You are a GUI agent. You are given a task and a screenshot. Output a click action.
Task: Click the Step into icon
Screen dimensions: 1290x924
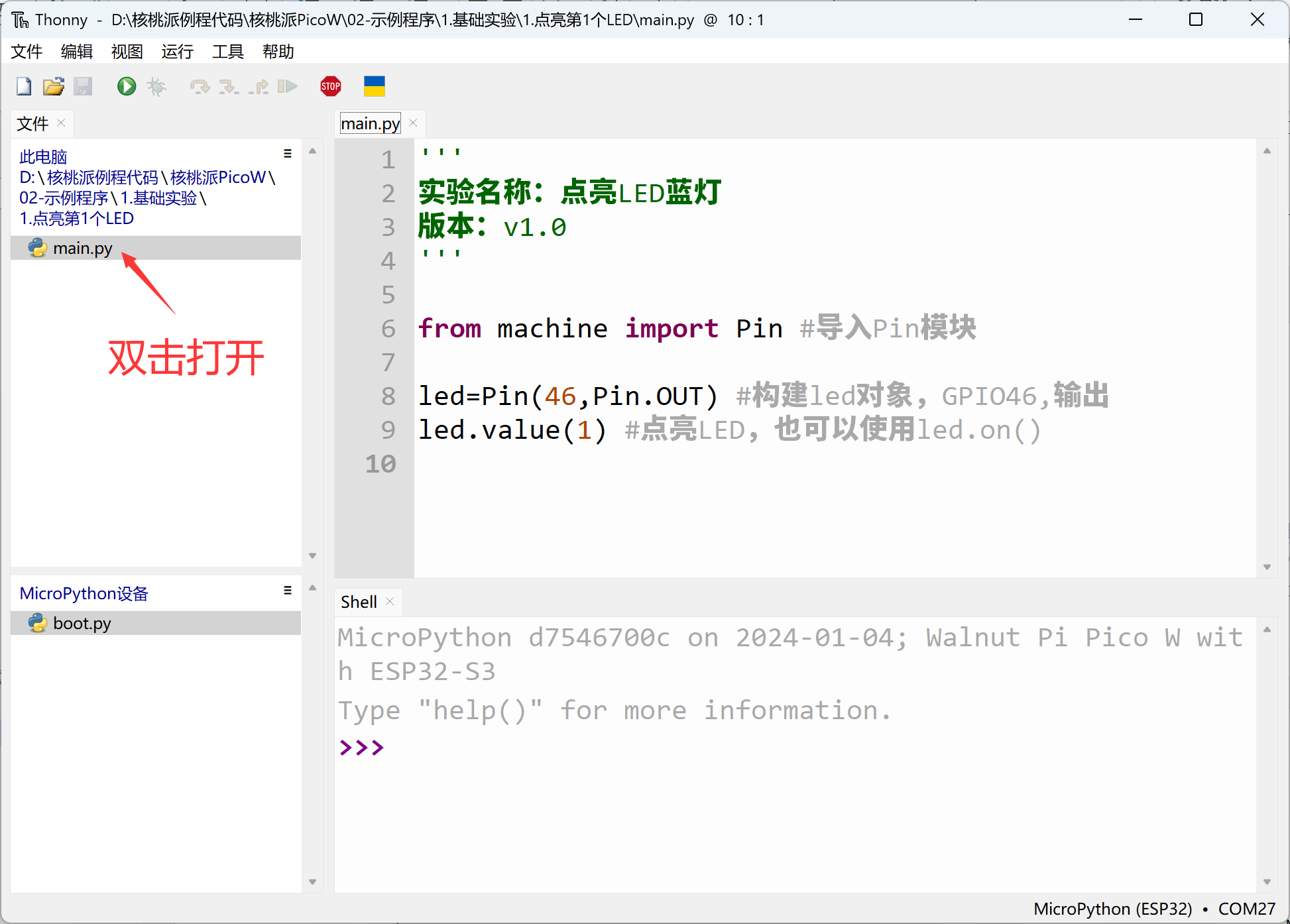tap(229, 86)
